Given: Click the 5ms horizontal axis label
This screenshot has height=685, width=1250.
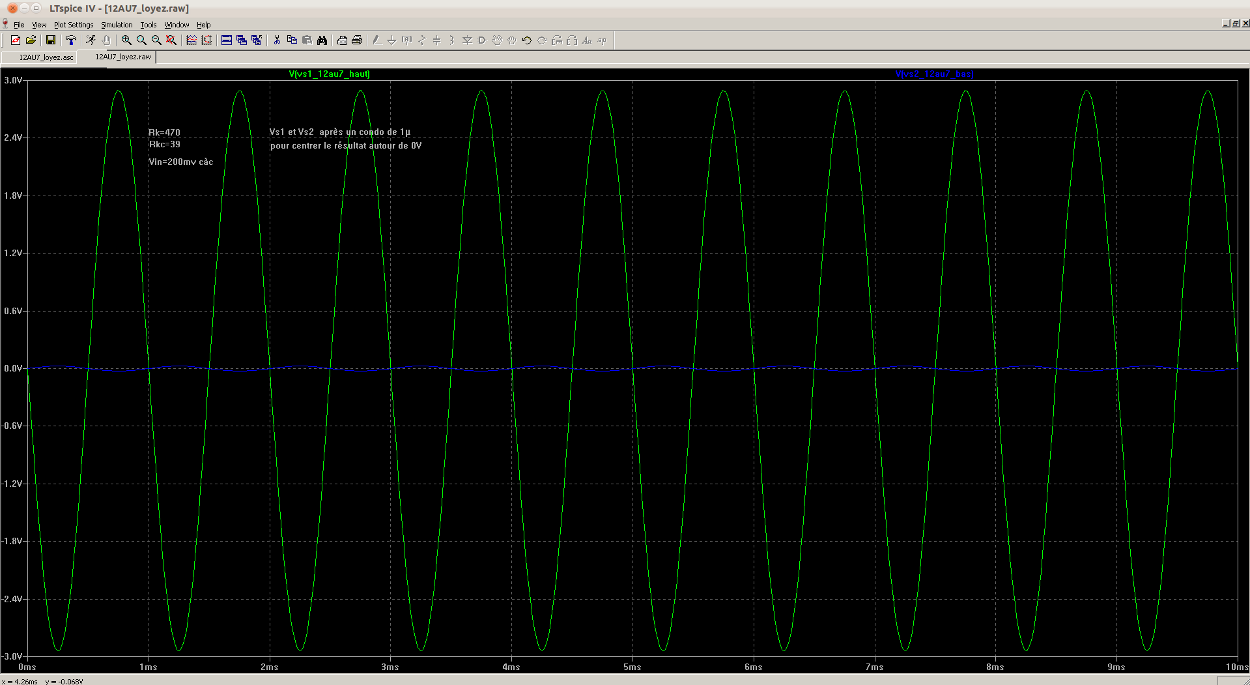Looking at the screenshot, I should tap(632, 666).
